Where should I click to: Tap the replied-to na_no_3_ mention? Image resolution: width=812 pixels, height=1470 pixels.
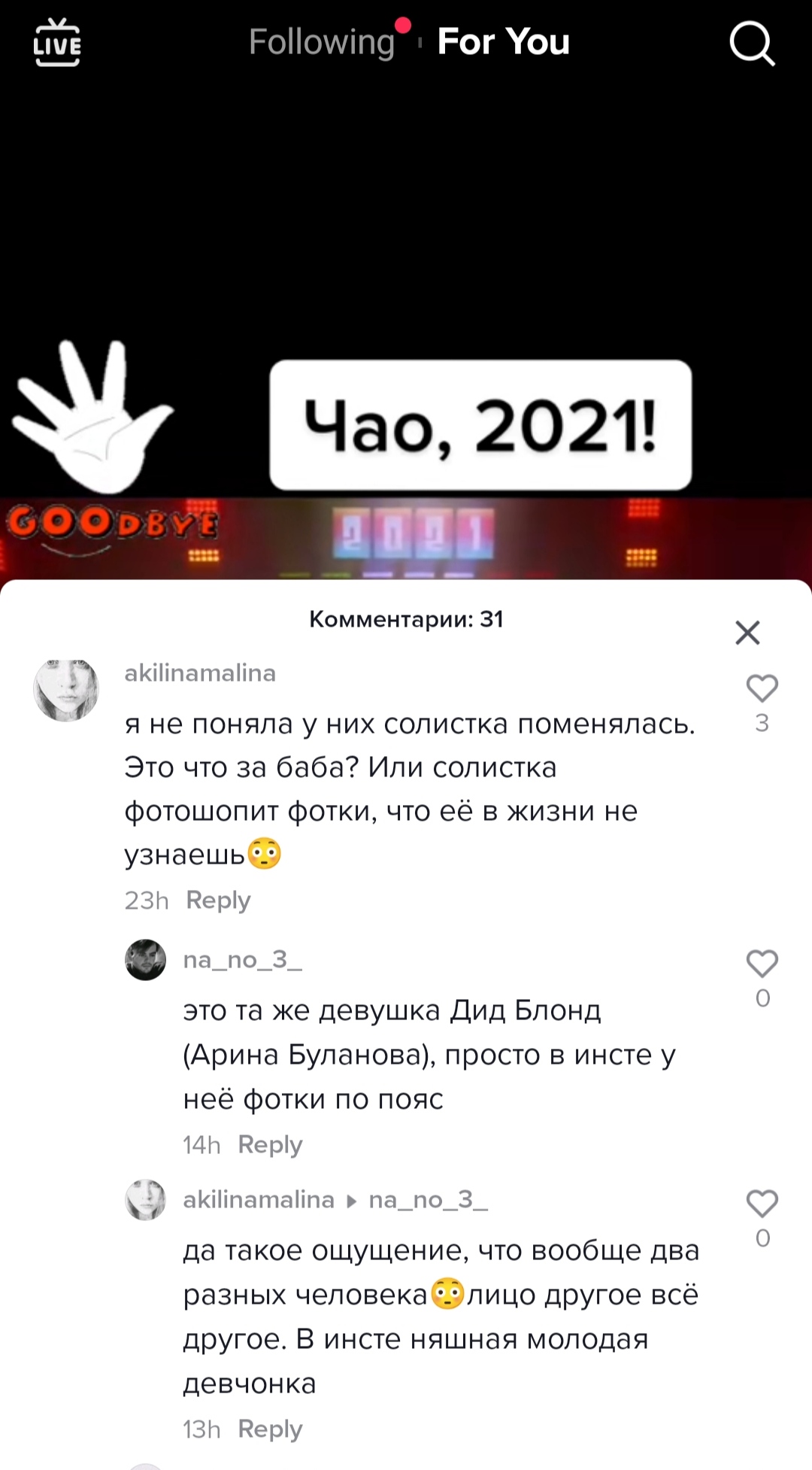(429, 1199)
